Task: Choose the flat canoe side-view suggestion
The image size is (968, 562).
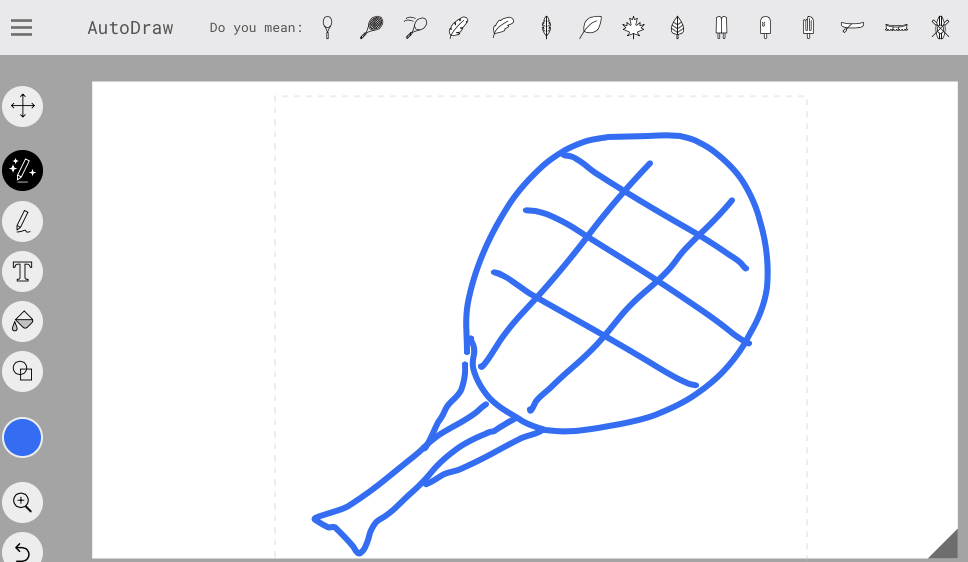Action: click(896, 27)
